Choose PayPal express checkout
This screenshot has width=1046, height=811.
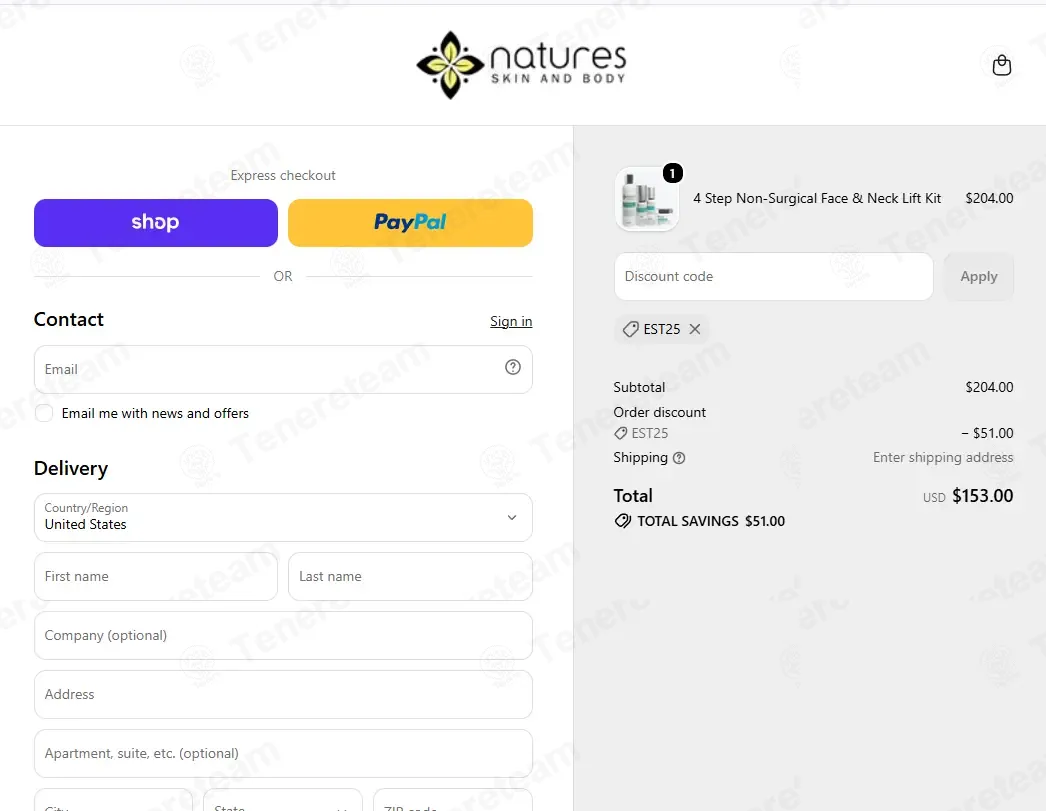[410, 223]
